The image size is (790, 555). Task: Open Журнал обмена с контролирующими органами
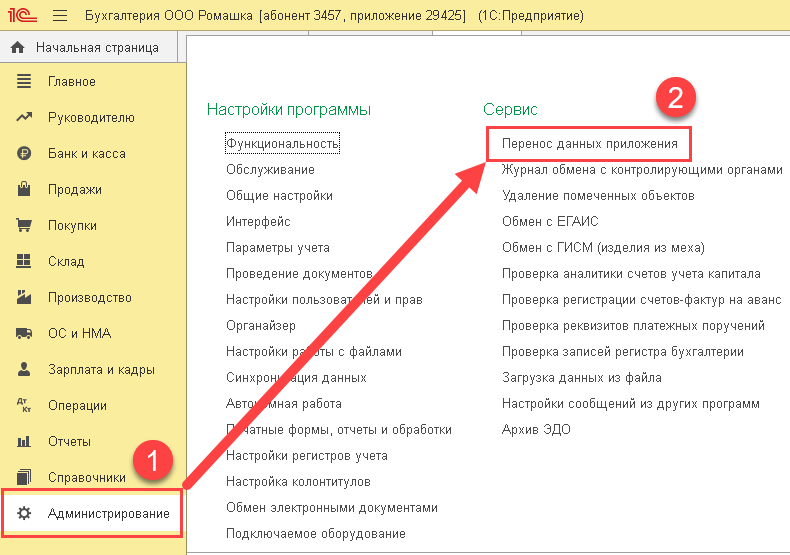[x=642, y=170]
